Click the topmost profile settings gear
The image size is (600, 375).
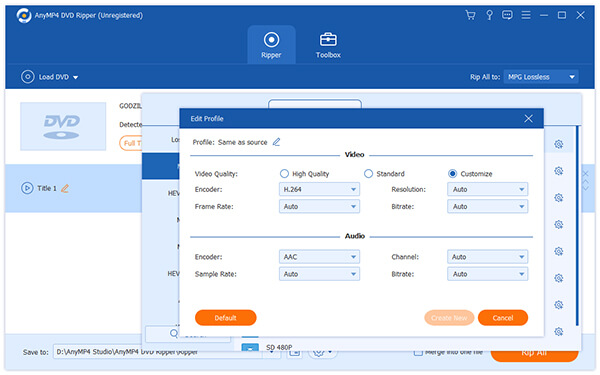coord(559,144)
